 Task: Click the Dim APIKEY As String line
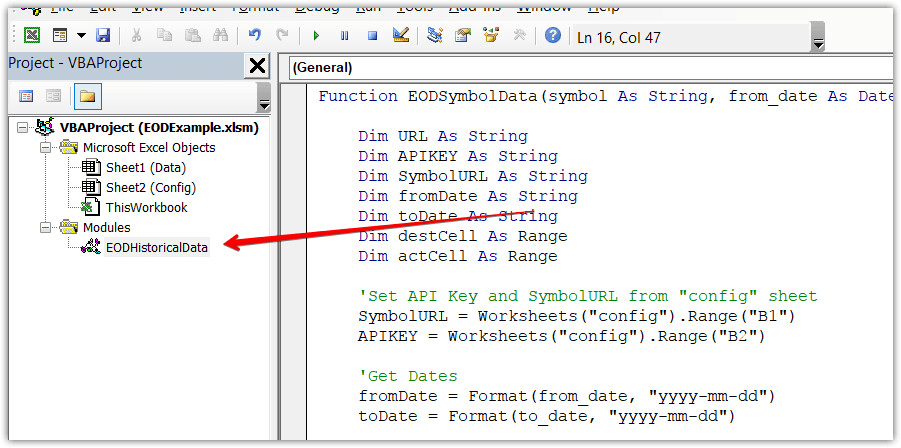pos(458,156)
